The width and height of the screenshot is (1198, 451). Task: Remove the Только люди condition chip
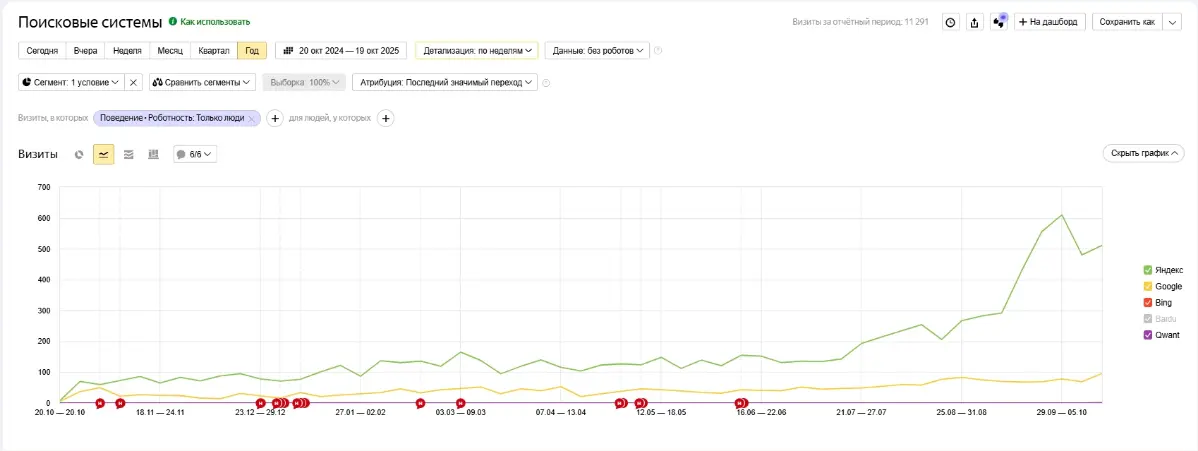tap(251, 118)
